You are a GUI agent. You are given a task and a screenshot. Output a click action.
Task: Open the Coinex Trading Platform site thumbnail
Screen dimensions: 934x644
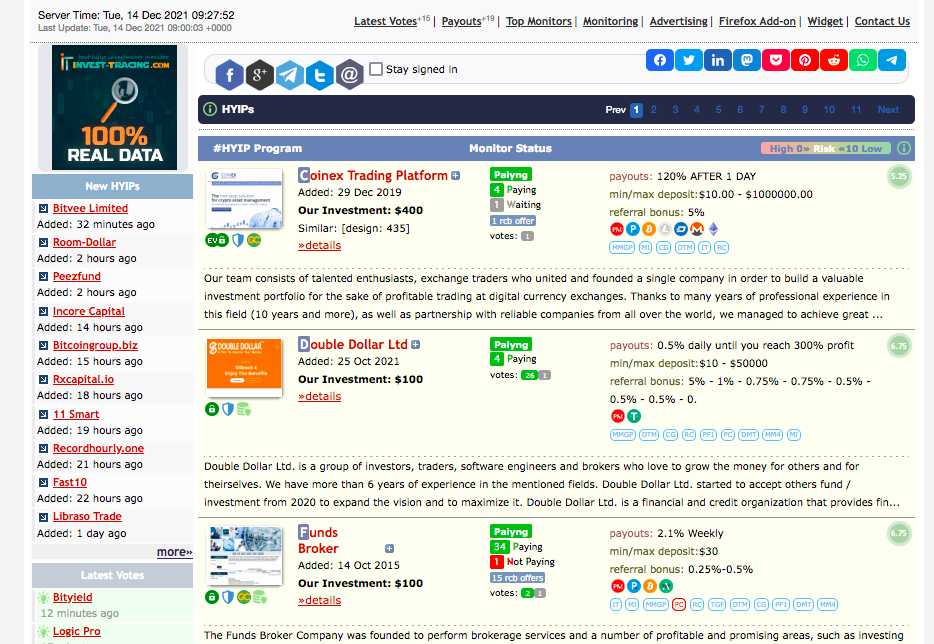(x=244, y=199)
